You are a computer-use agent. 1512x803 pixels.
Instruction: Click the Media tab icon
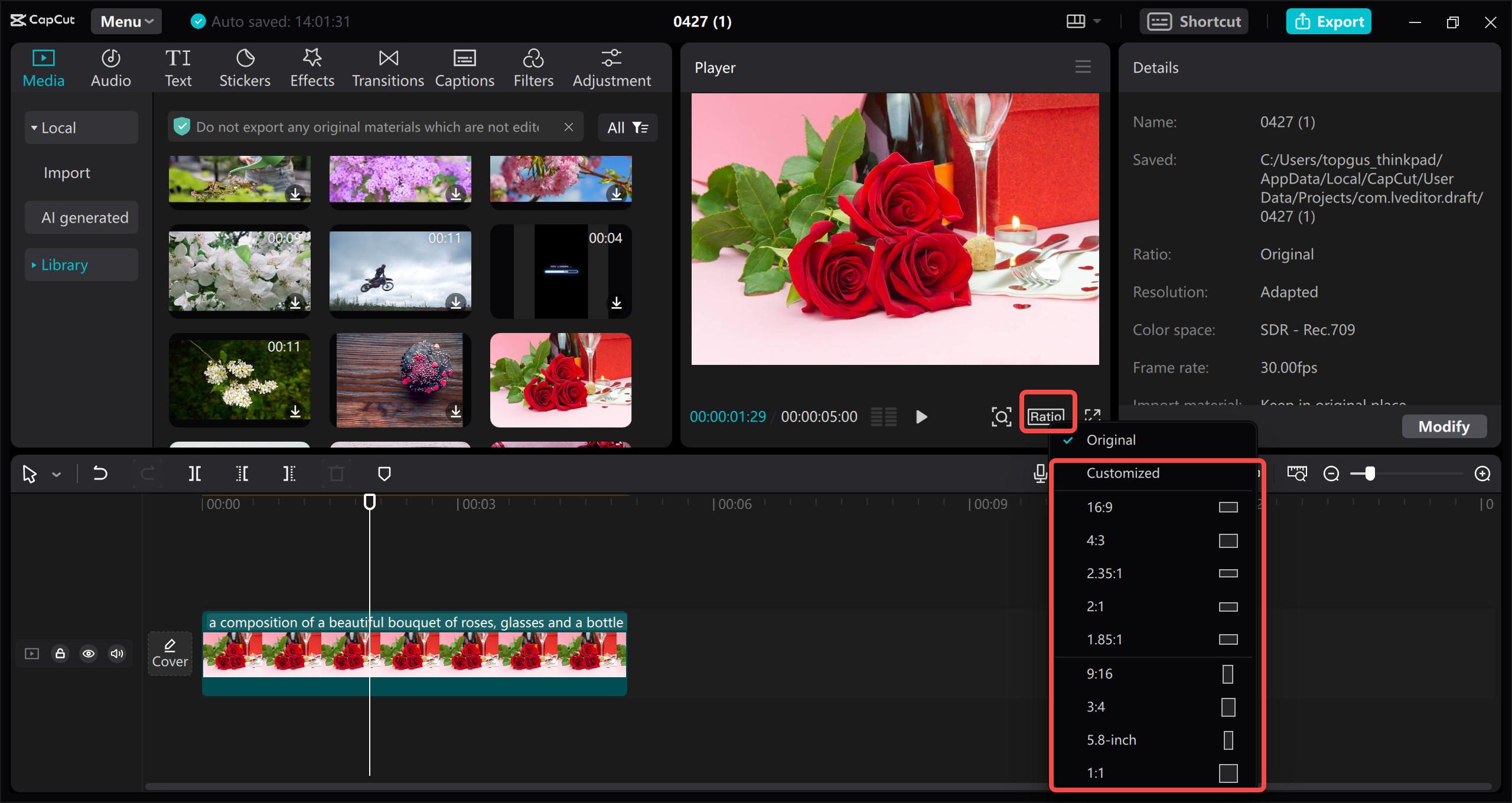tap(43, 57)
